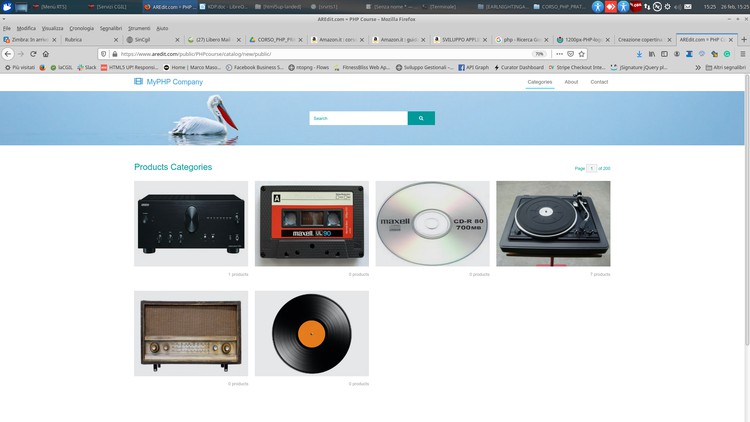The height and width of the screenshot is (422, 750).
Task: Click the page vertical scrollbar
Action: 747,210
